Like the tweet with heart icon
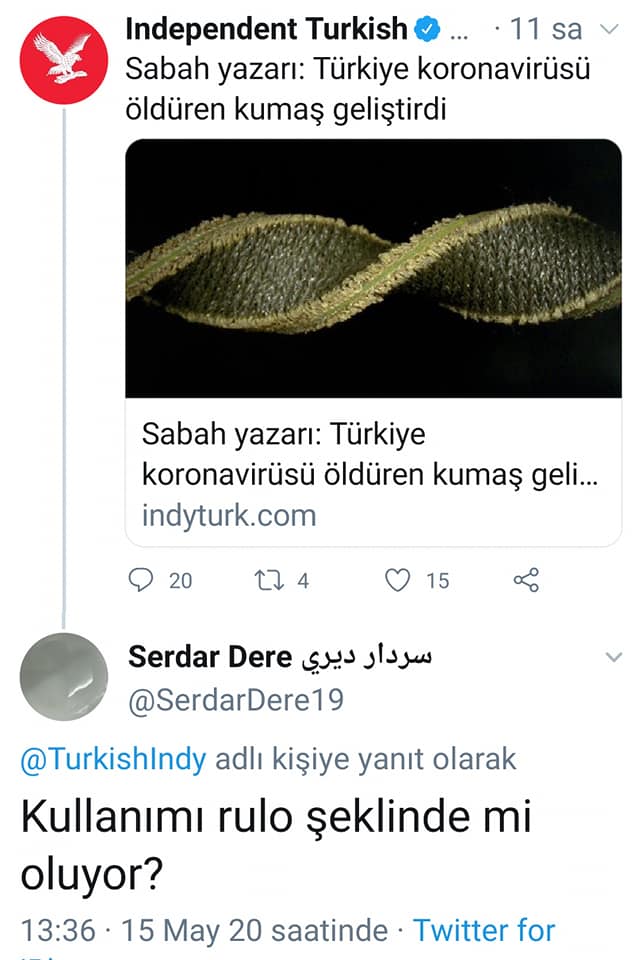 pyautogui.click(x=397, y=580)
